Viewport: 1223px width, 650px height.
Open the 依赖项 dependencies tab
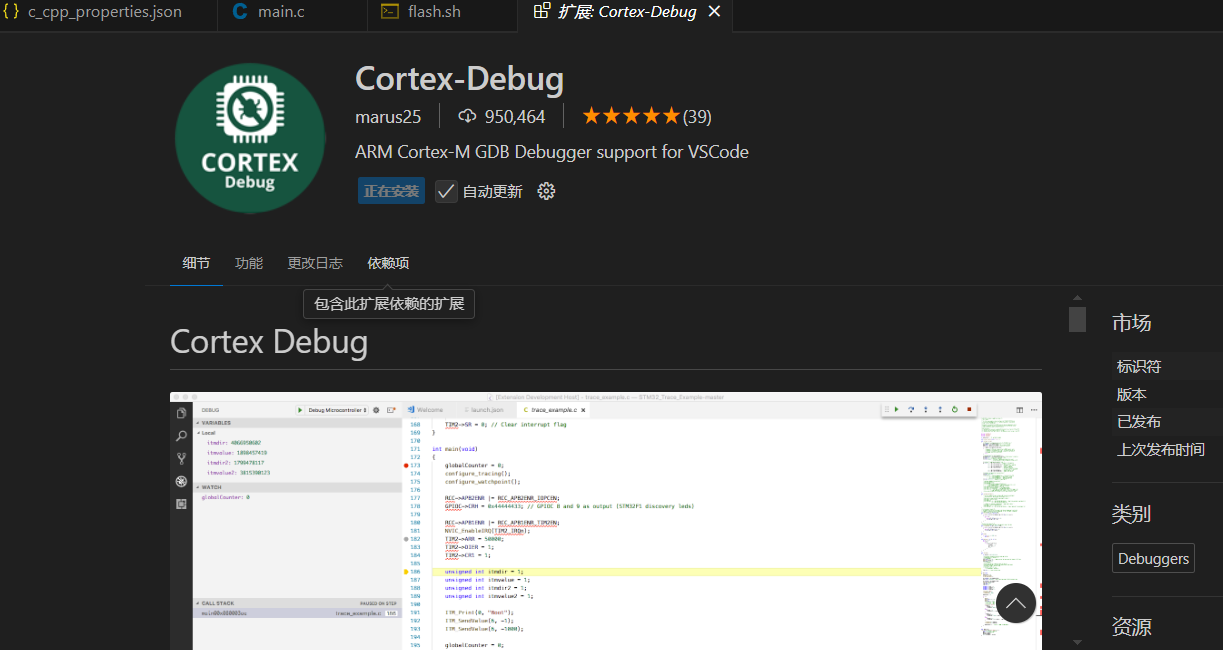click(x=388, y=263)
